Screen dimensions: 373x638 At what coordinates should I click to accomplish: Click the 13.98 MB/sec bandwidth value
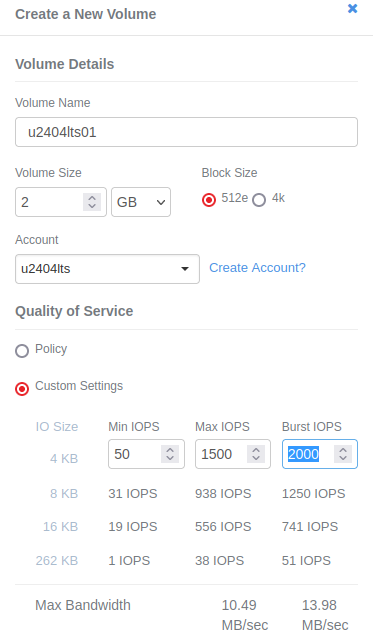click(x=325, y=615)
